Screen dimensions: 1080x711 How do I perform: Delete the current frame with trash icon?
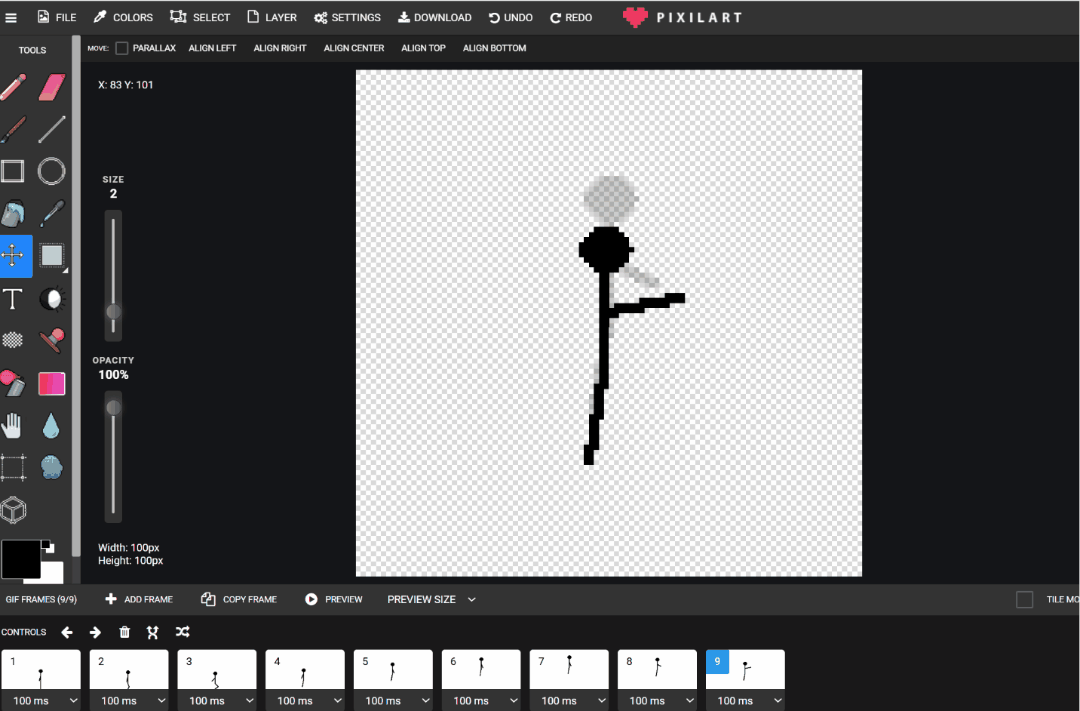125,632
